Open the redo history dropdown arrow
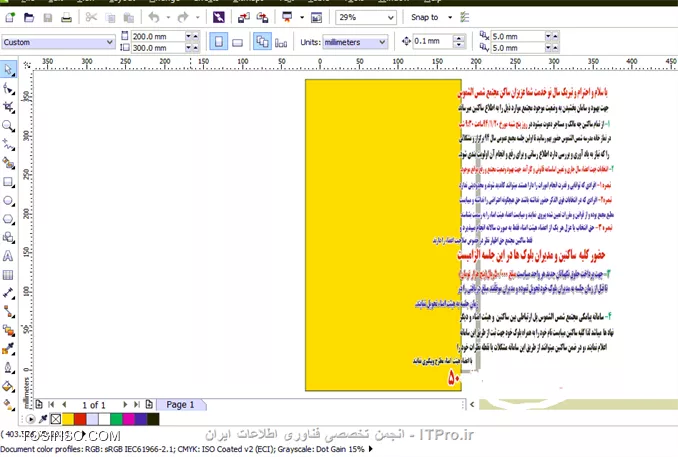678x457 pixels. [198, 17]
